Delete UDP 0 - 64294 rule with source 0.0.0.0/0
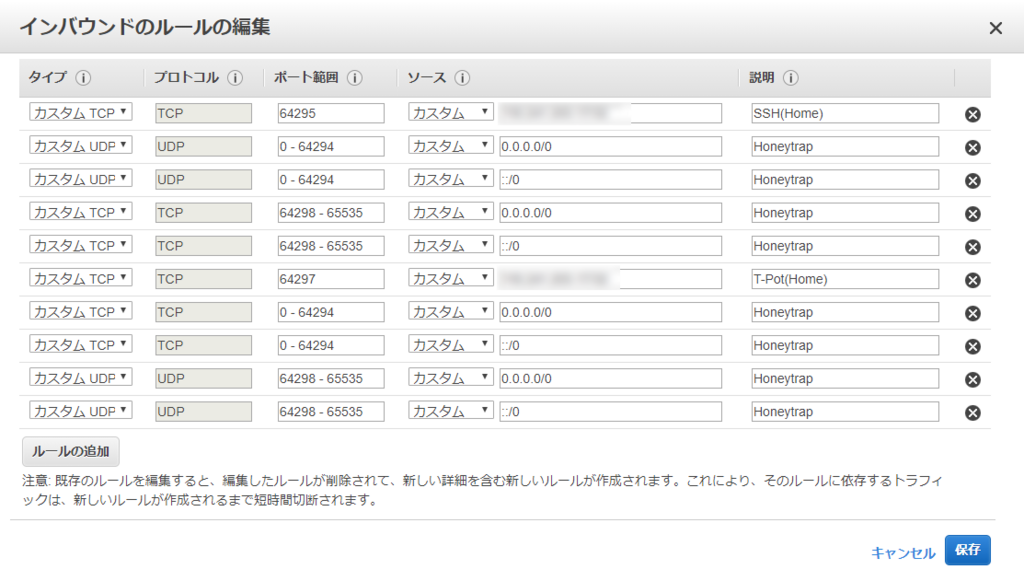1024x581 pixels. (972, 148)
